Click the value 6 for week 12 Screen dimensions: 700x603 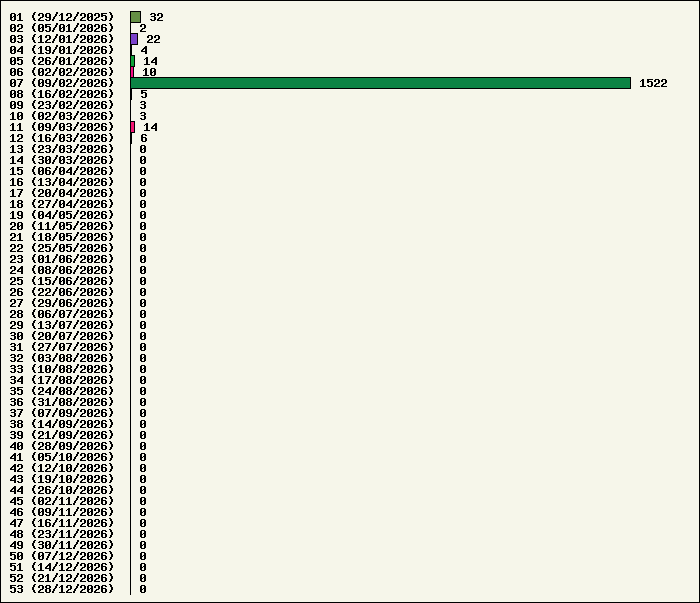tap(143, 139)
